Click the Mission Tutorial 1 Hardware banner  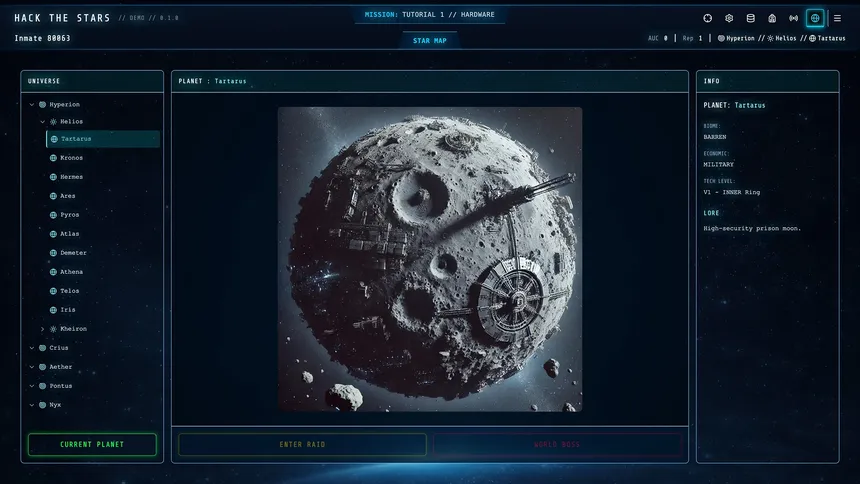coord(430,15)
